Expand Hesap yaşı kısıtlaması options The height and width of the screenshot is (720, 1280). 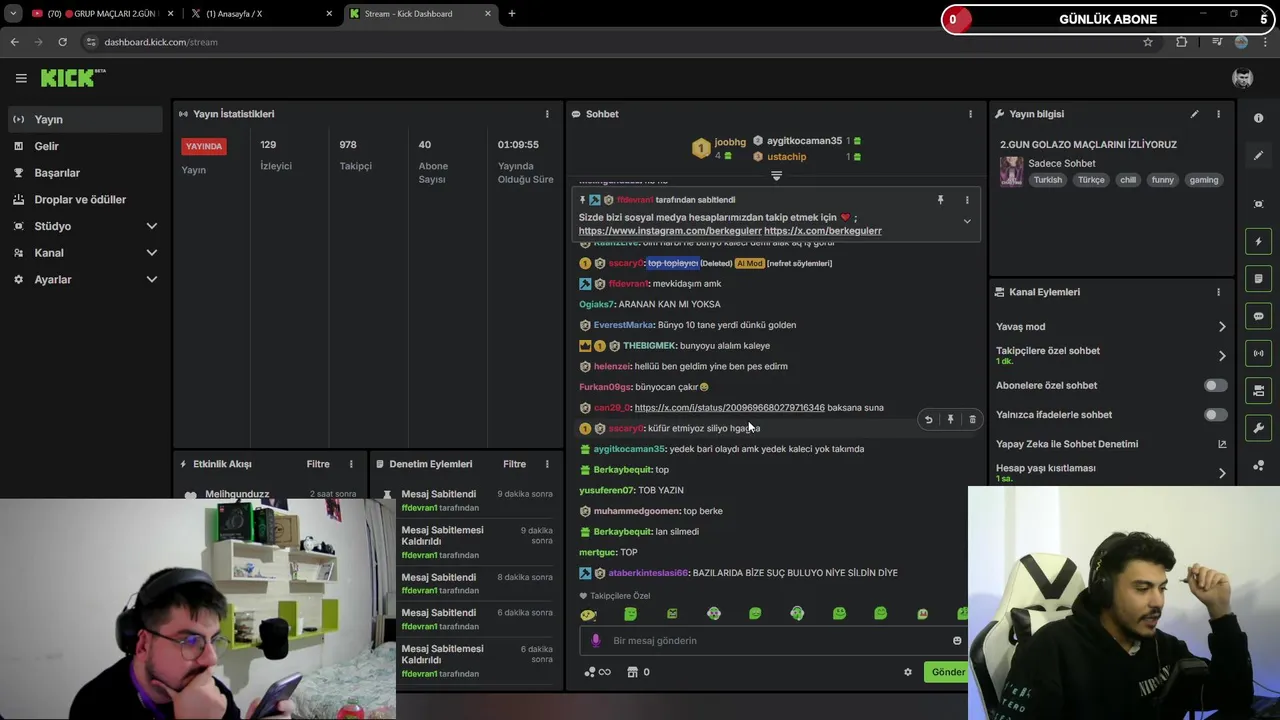[x=1222, y=473]
